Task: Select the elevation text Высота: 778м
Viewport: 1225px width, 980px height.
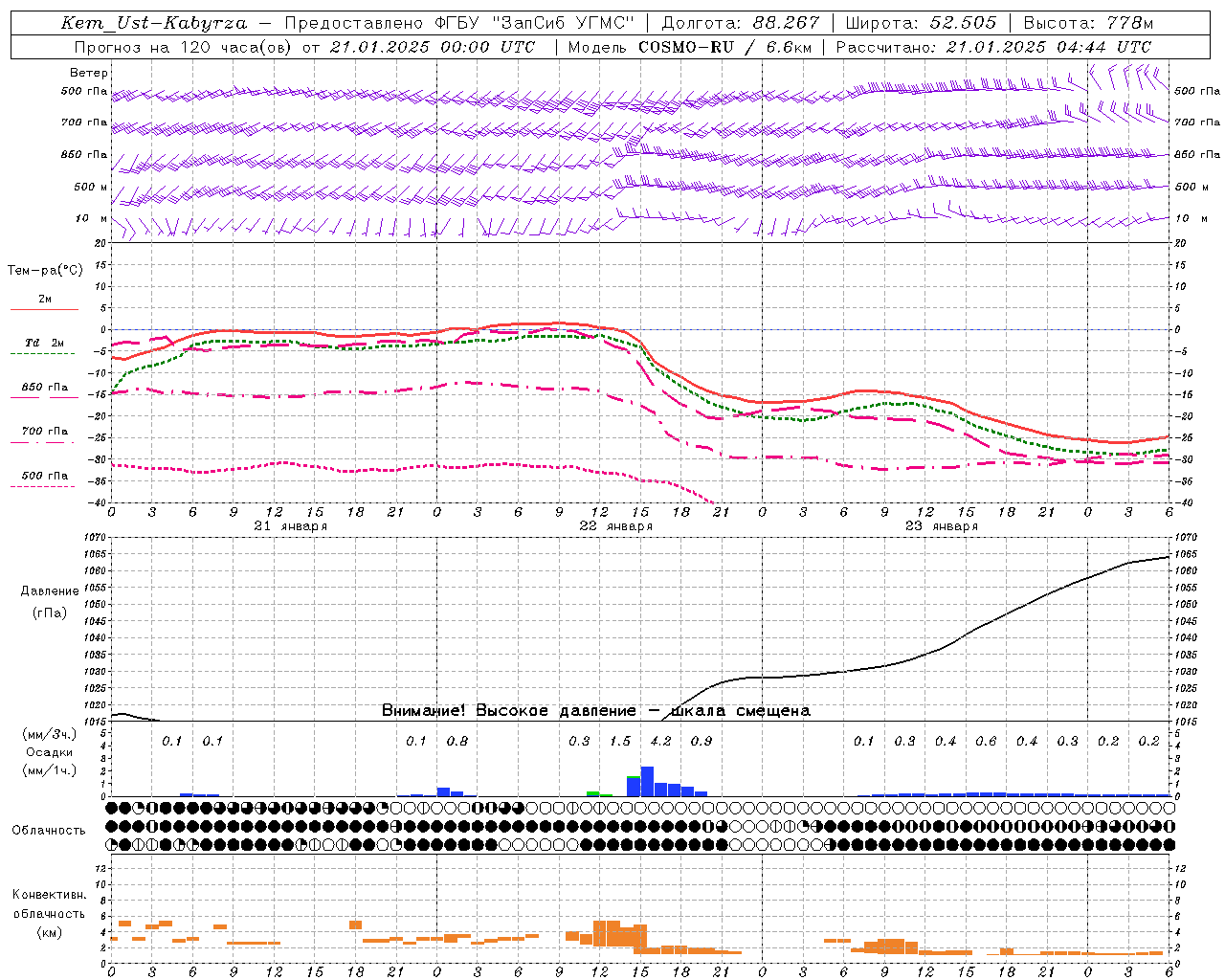Action: tap(1088, 23)
